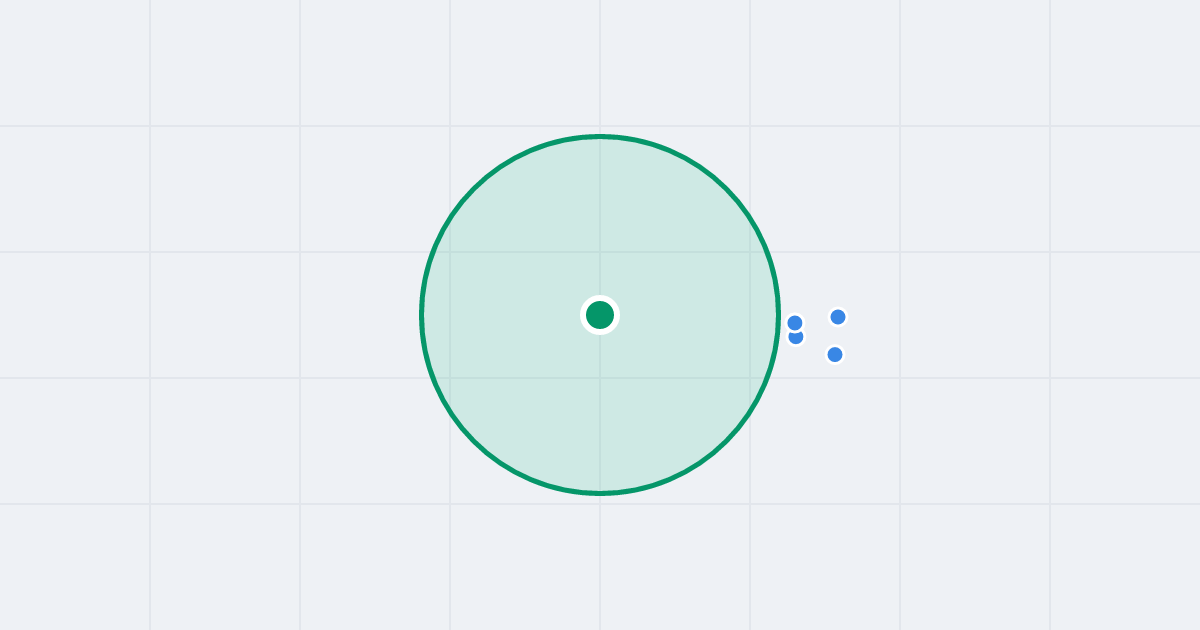Click empty grid space left of the green circle
1200x630 pixels.
coord(225,315)
